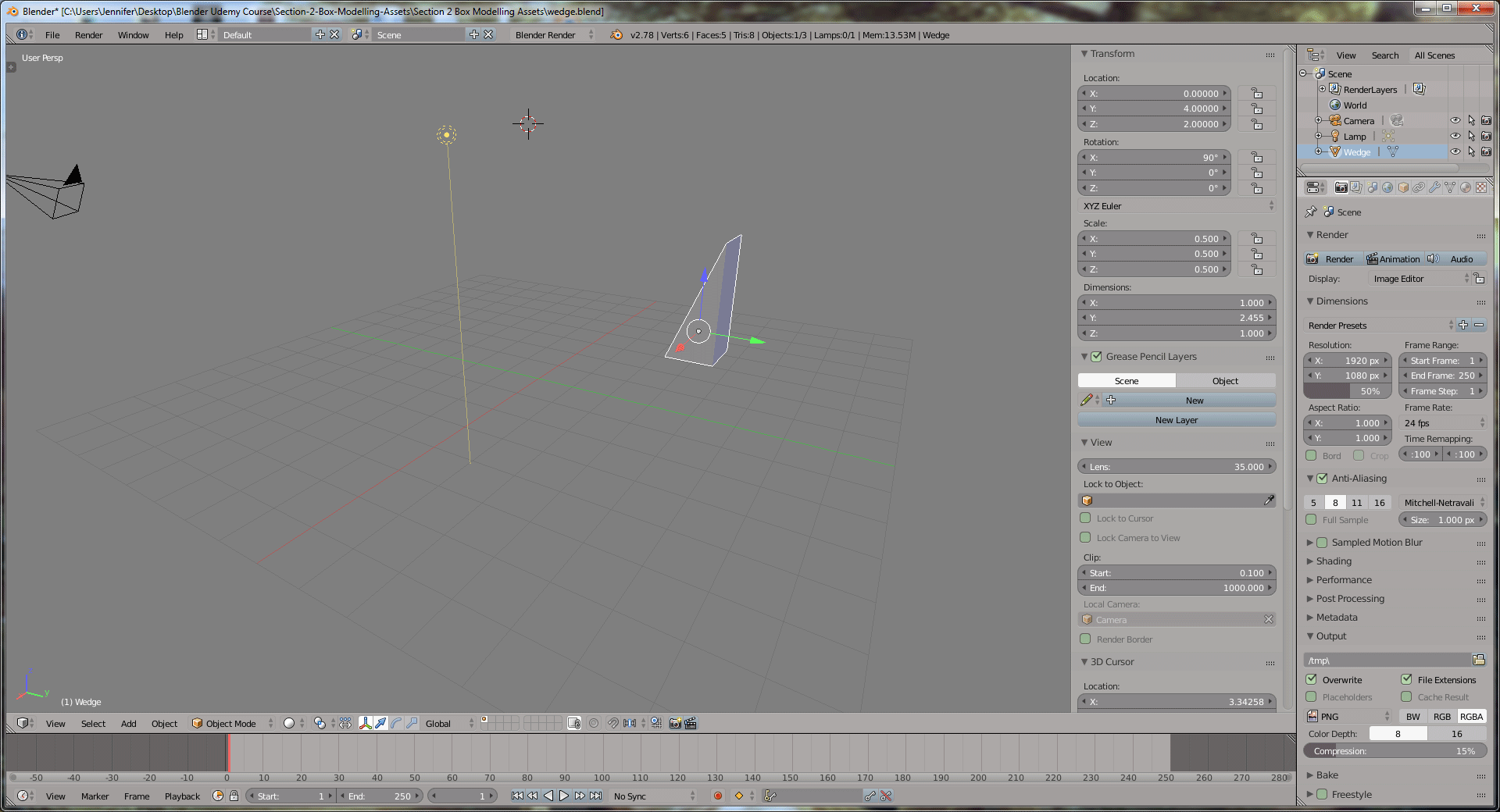Lock the X location lock icon

tap(1256, 94)
